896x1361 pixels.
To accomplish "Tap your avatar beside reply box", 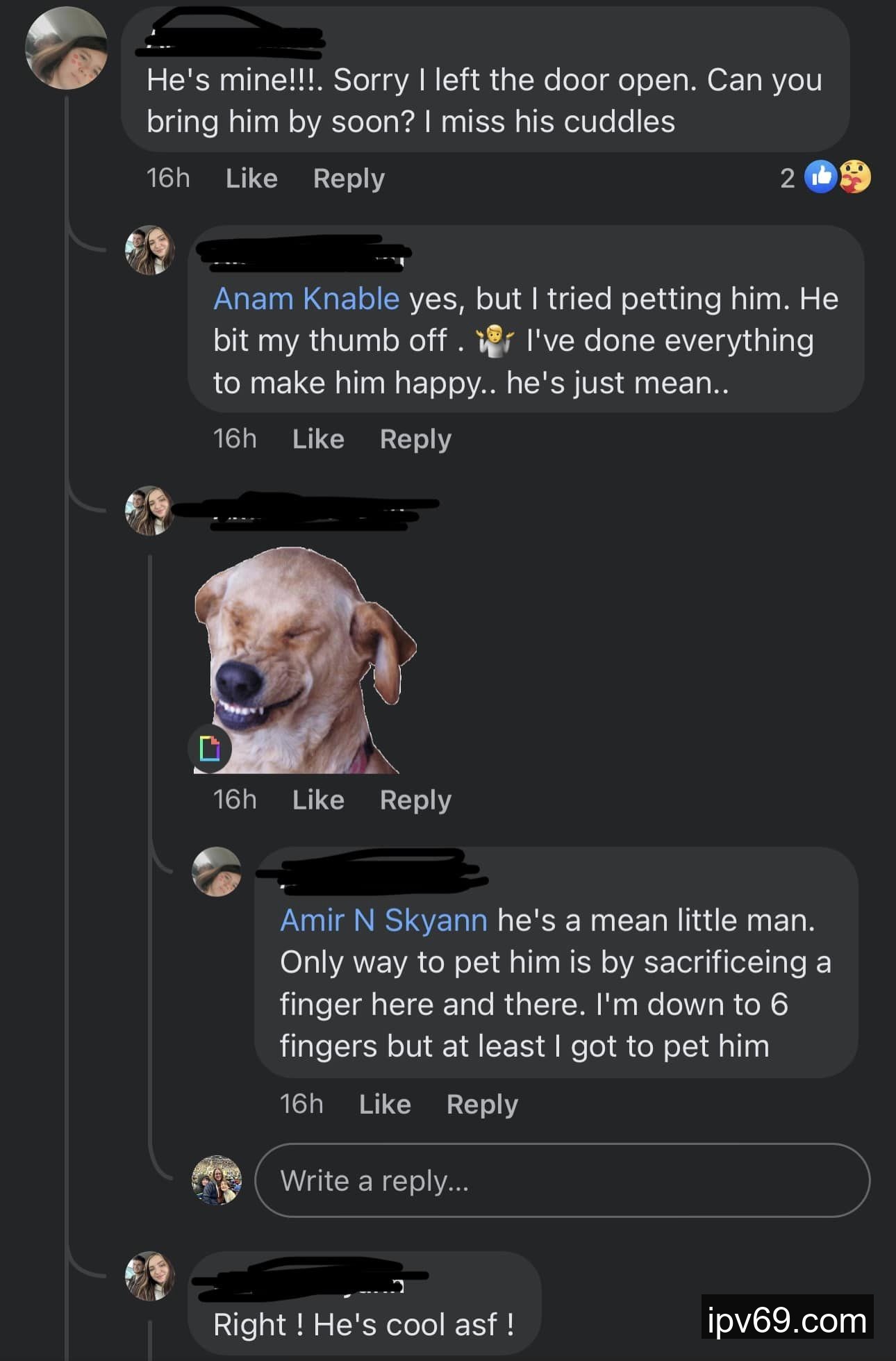I will click(x=216, y=1180).
